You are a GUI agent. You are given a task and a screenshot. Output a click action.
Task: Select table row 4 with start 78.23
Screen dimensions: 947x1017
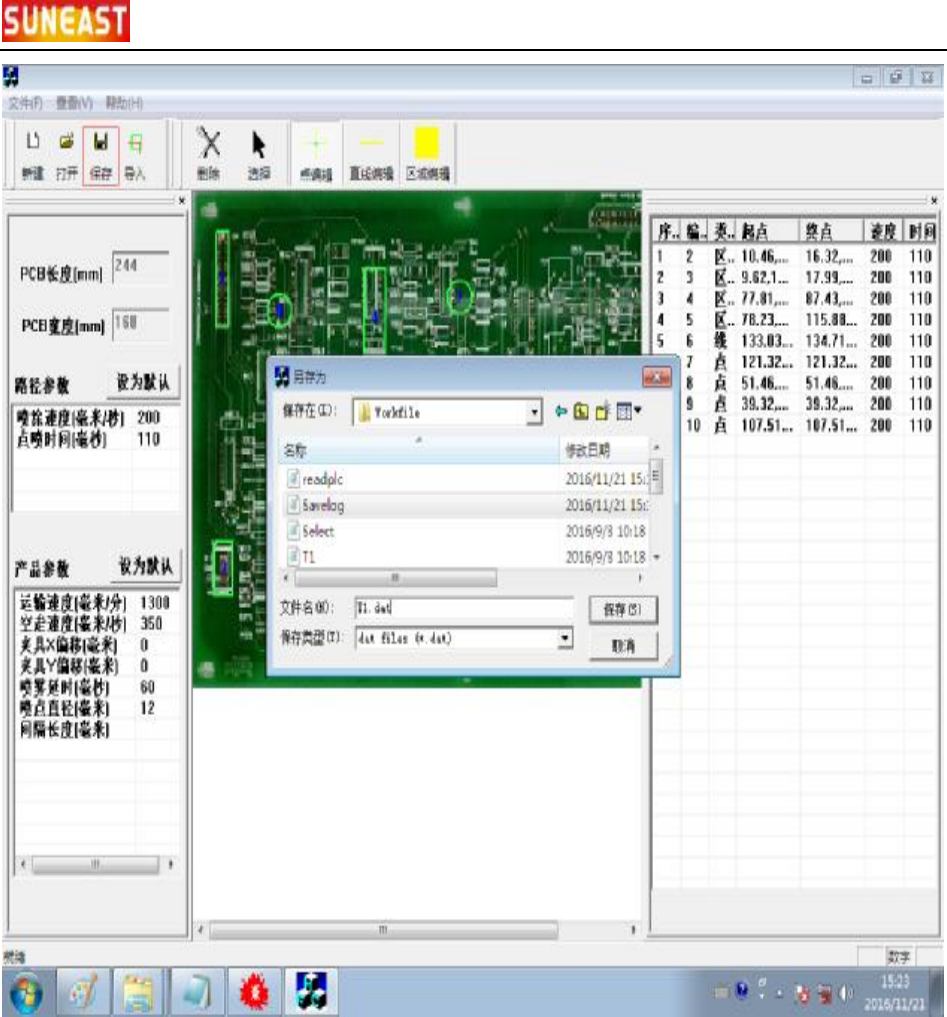pyautogui.click(x=795, y=320)
